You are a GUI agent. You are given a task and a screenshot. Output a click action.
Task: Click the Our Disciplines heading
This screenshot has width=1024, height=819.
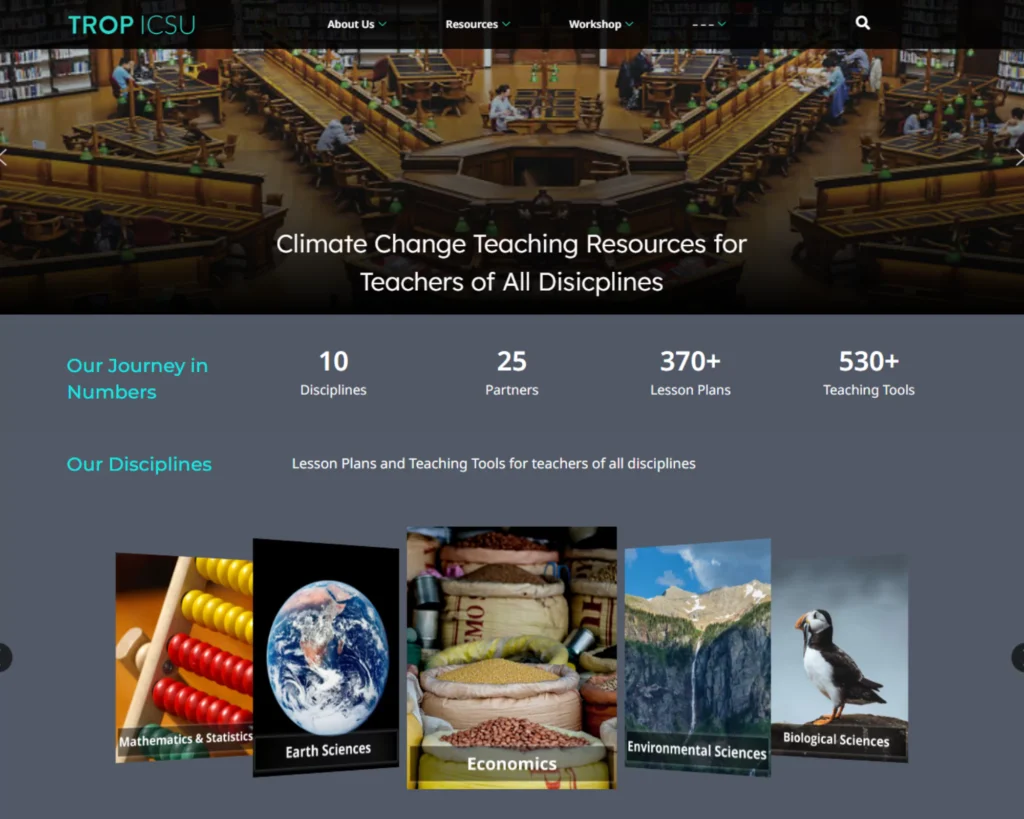(x=139, y=464)
